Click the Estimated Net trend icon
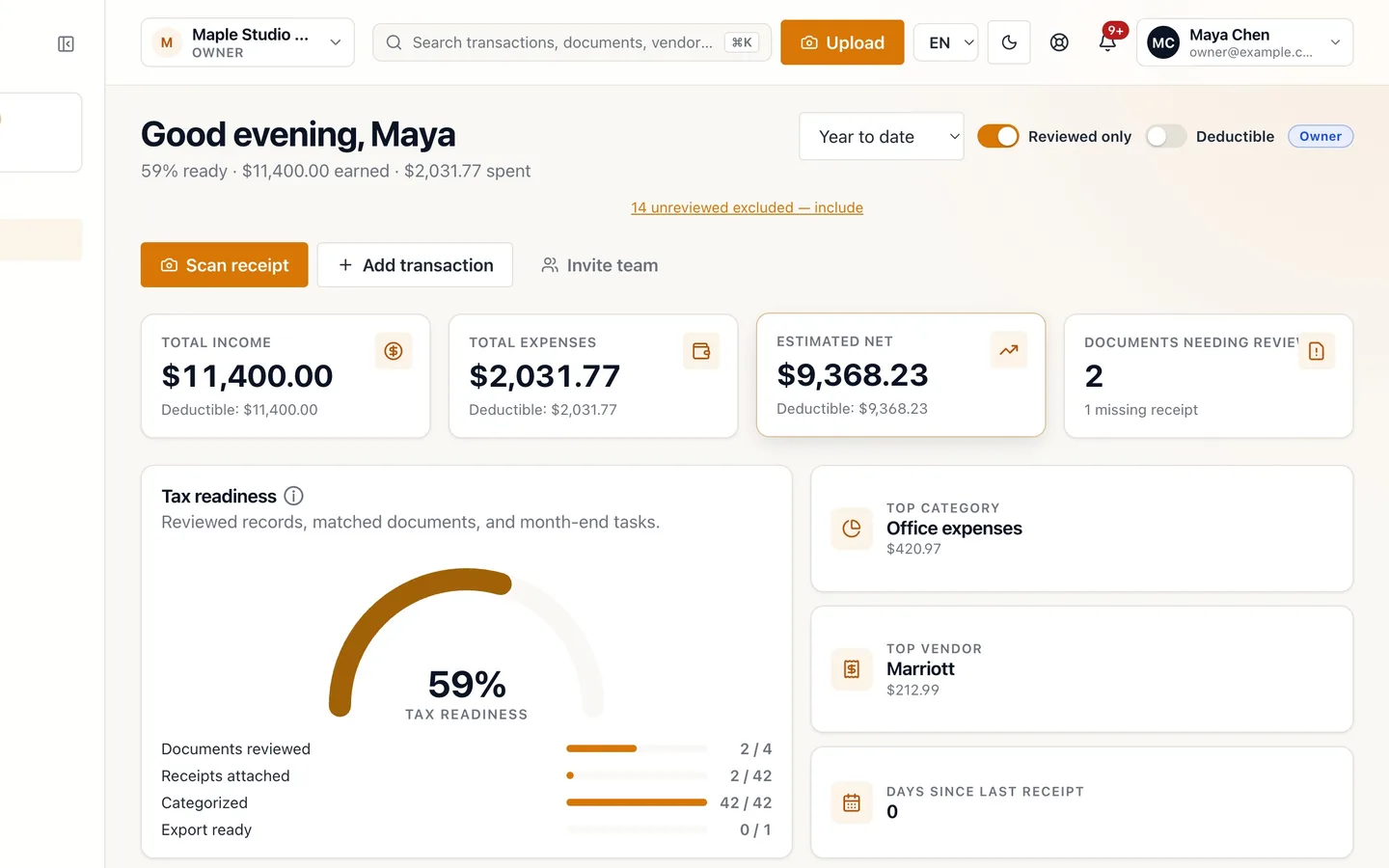Screen dimensions: 1389x868 pyautogui.click(x=1009, y=350)
